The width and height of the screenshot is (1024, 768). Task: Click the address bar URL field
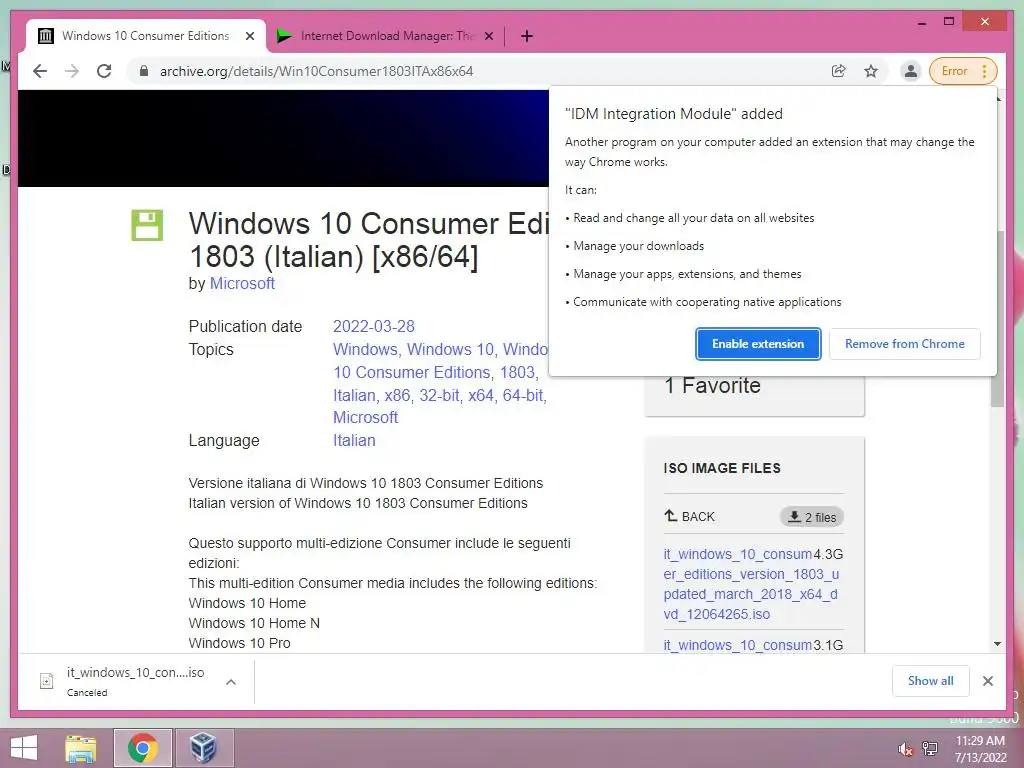click(316, 71)
